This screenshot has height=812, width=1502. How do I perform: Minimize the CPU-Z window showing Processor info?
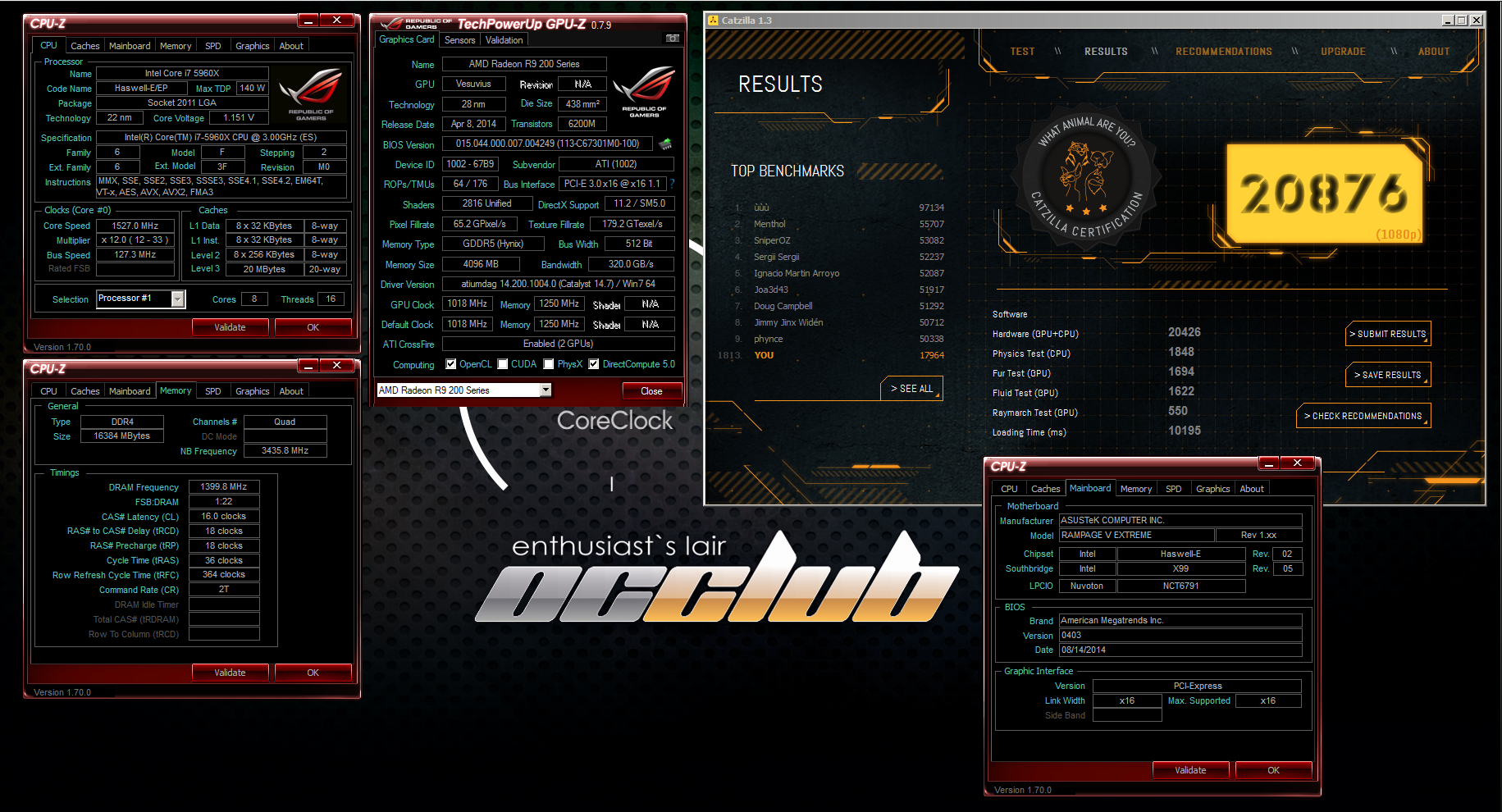click(x=309, y=20)
